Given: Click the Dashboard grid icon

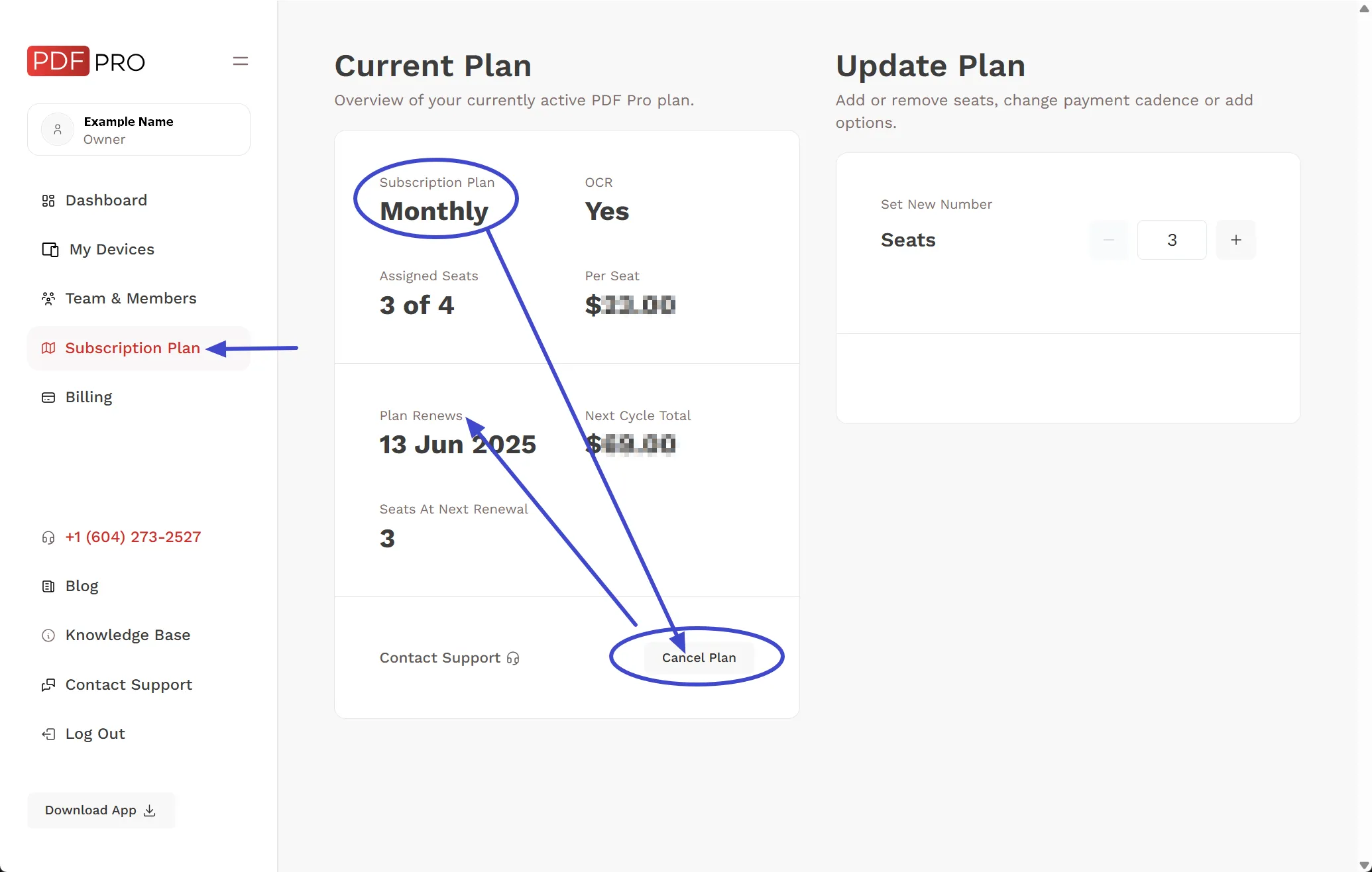Looking at the screenshot, I should (48, 201).
